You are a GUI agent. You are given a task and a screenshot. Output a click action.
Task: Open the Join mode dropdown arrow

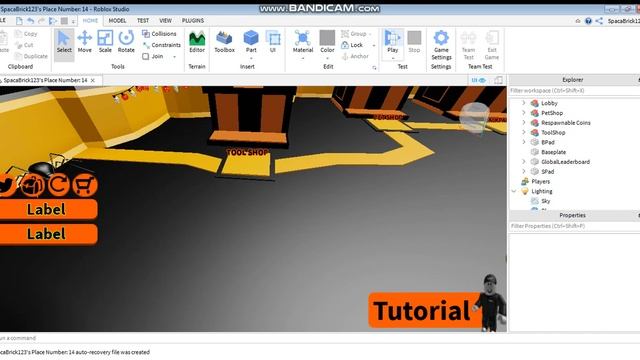tap(175, 57)
